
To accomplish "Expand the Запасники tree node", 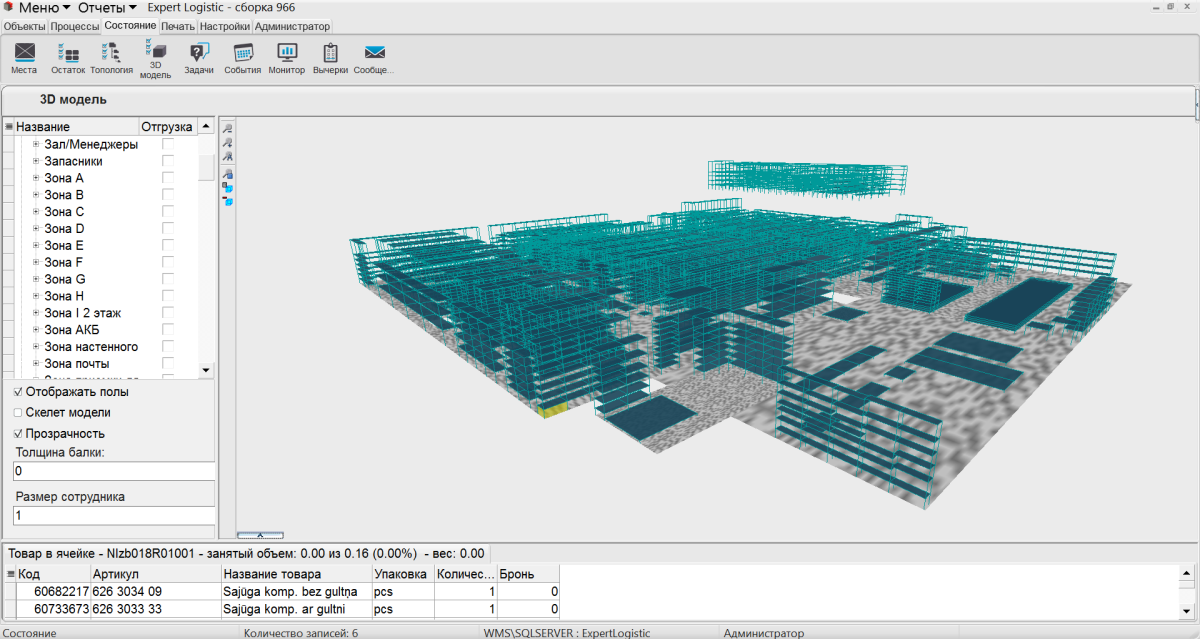I will 36,161.
